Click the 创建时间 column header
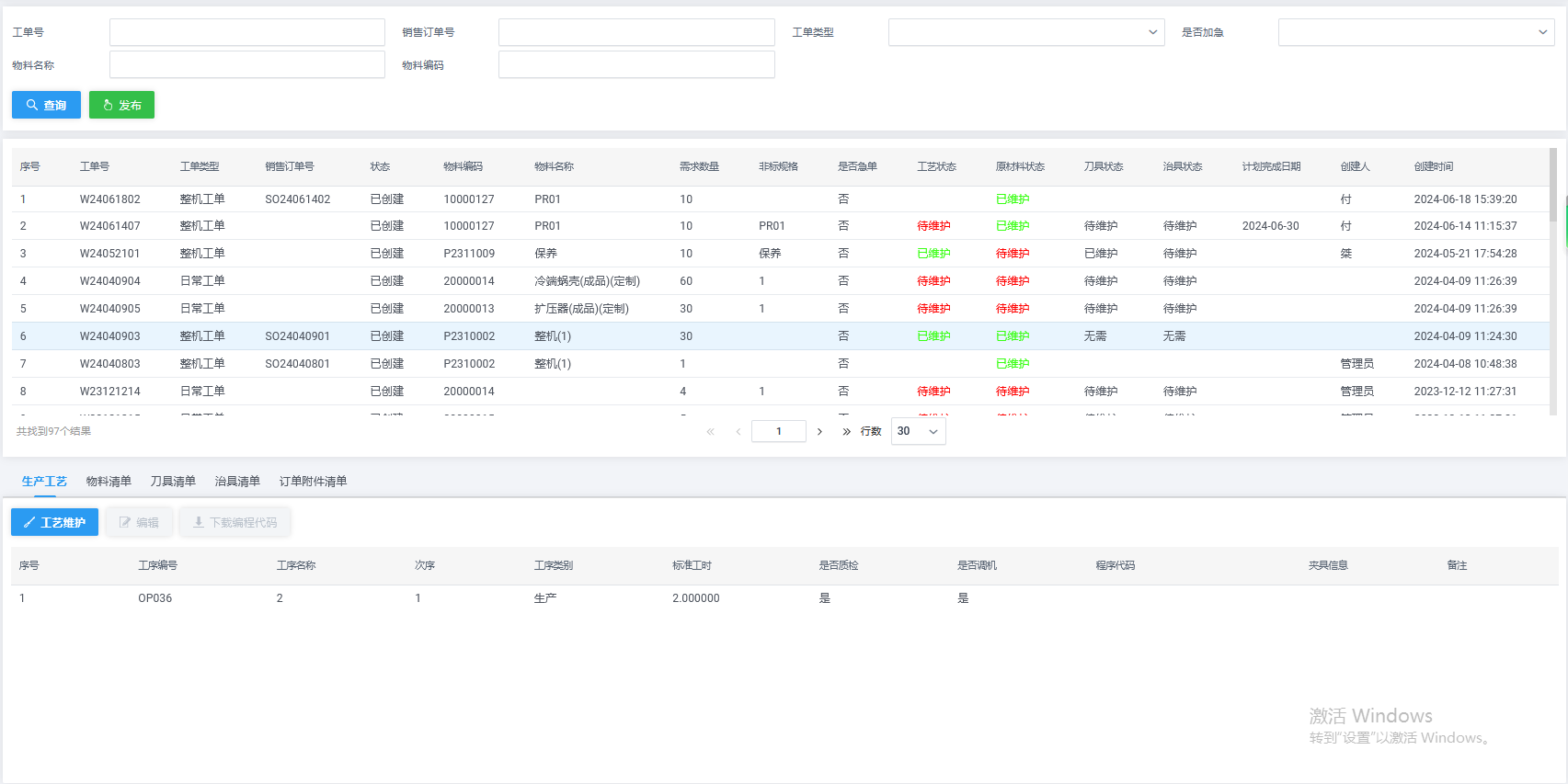Viewport: 1568px width, 784px height. click(1434, 166)
